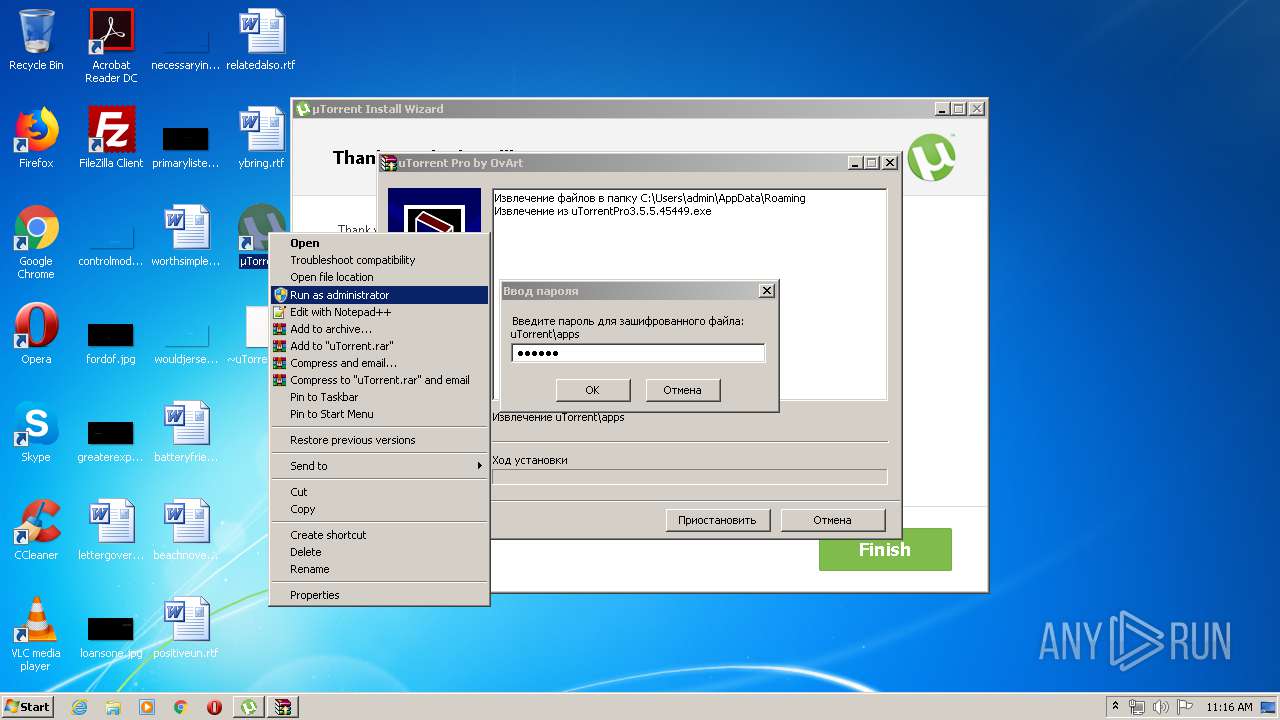
Task: Switch to WinRAR installer taskbar button
Action: [x=283, y=707]
